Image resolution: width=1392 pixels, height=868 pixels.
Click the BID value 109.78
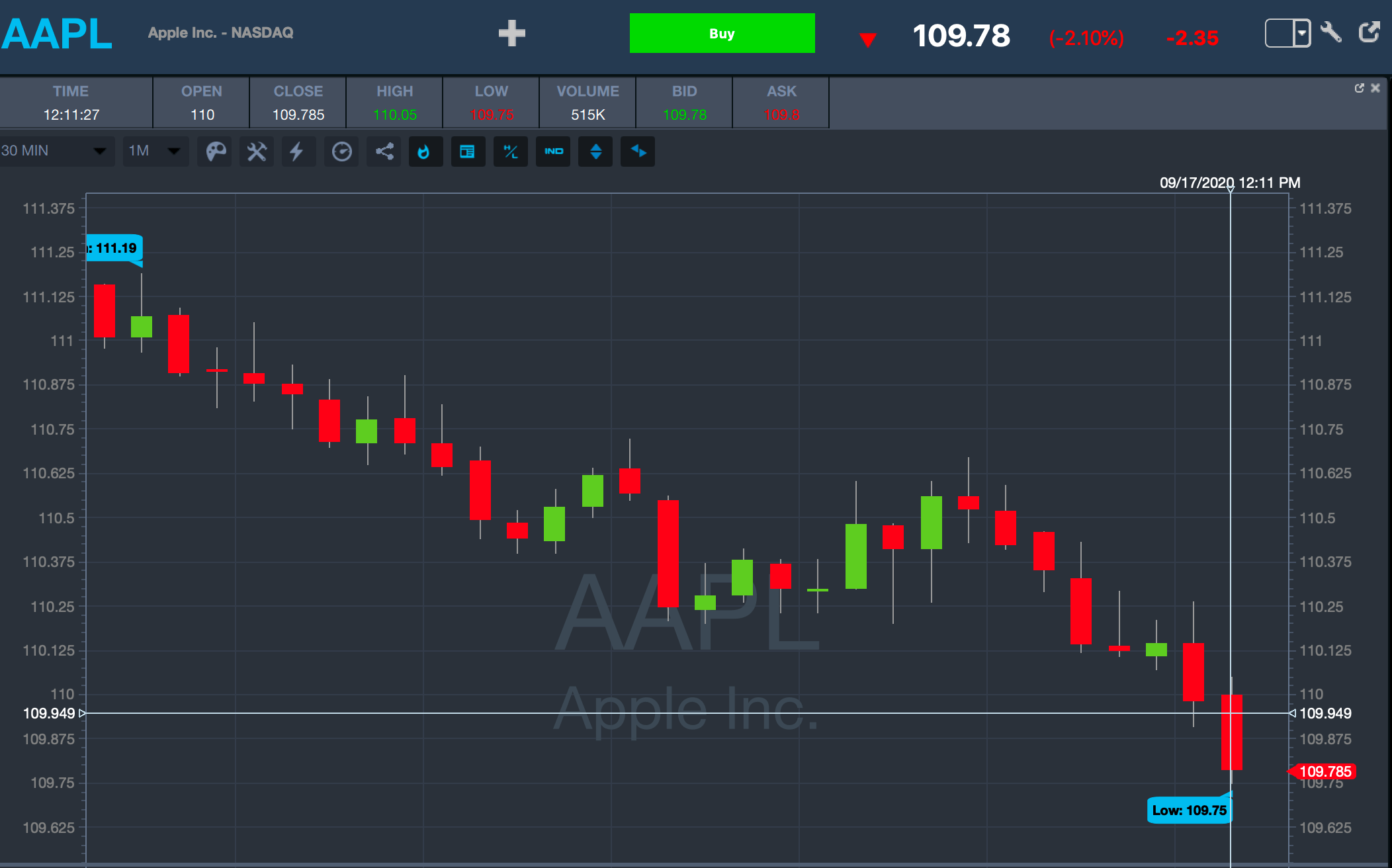(x=685, y=114)
